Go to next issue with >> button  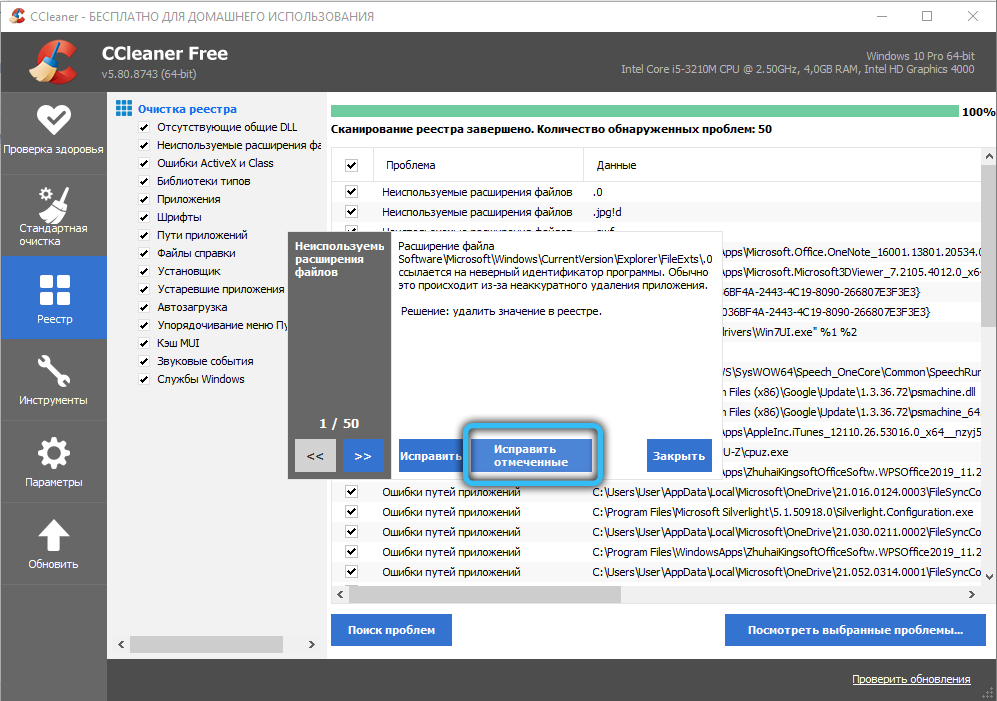click(363, 456)
